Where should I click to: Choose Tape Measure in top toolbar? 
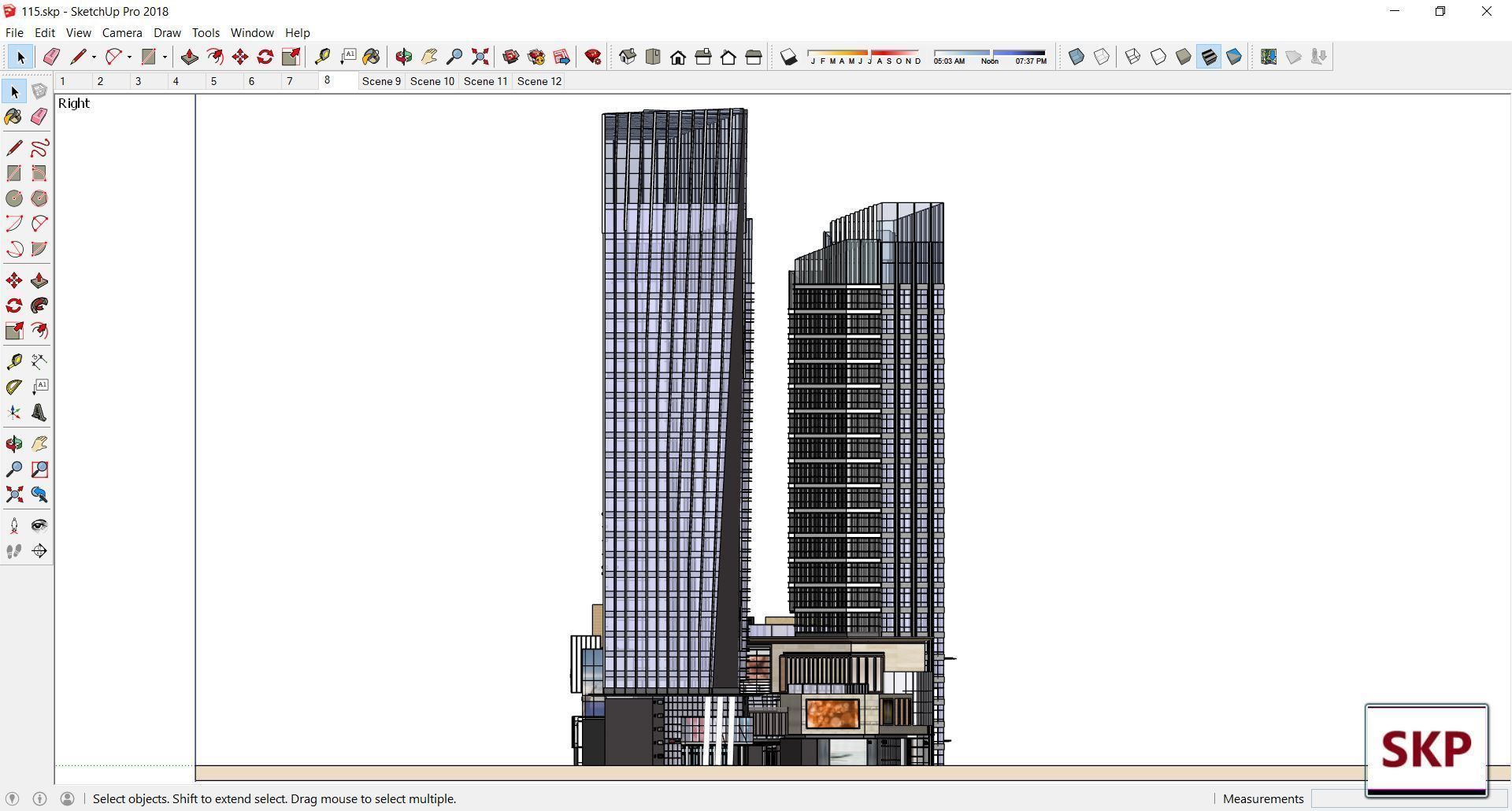click(322, 57)
